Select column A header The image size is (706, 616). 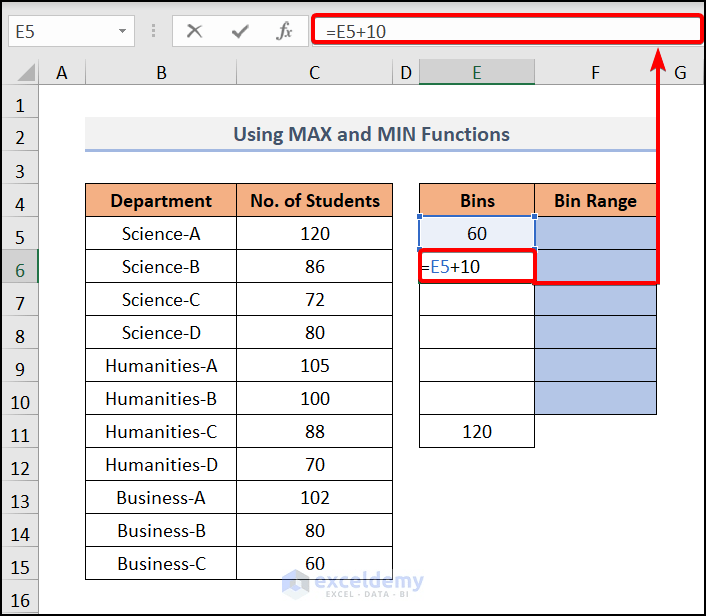tap(62, 72)
